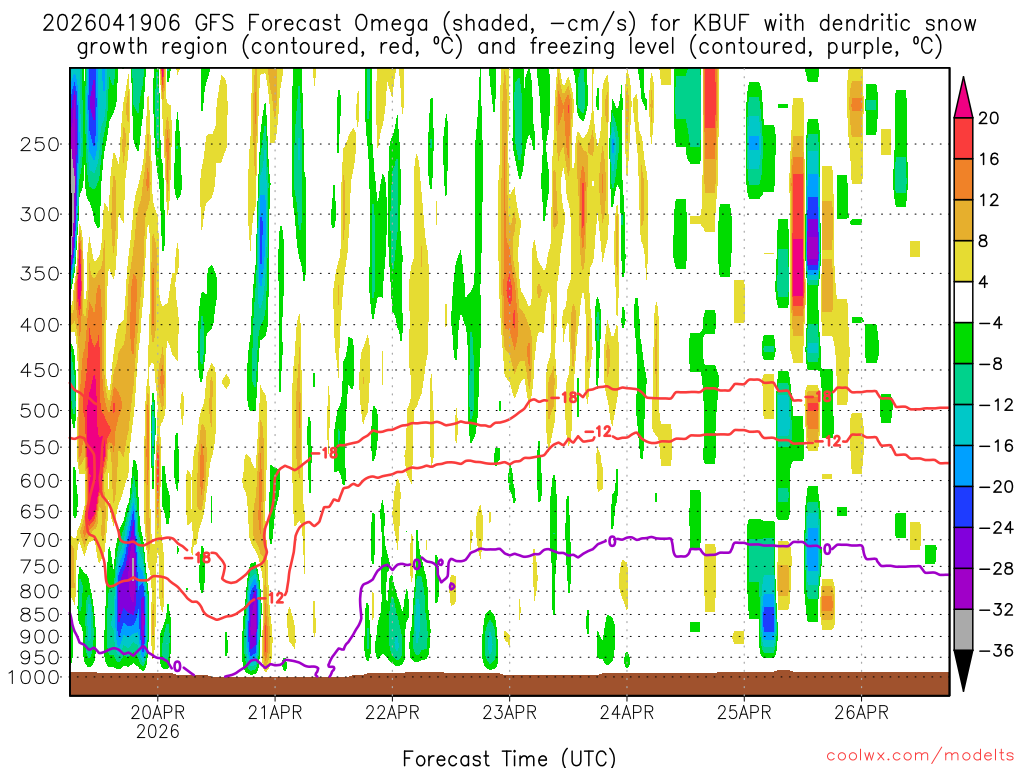Click the legend value -28 label
Screen dimensions: 1024x768
coord(995,569)
